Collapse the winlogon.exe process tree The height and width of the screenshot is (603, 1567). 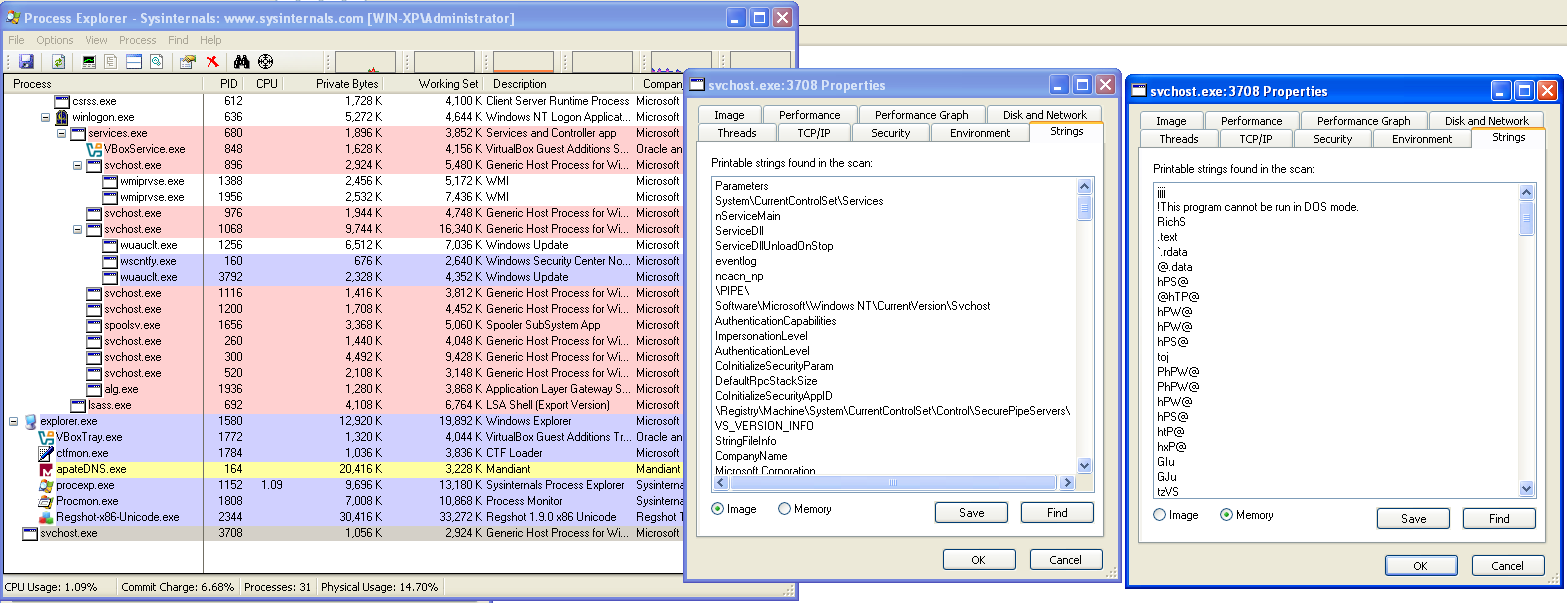(x=45, y=117)
